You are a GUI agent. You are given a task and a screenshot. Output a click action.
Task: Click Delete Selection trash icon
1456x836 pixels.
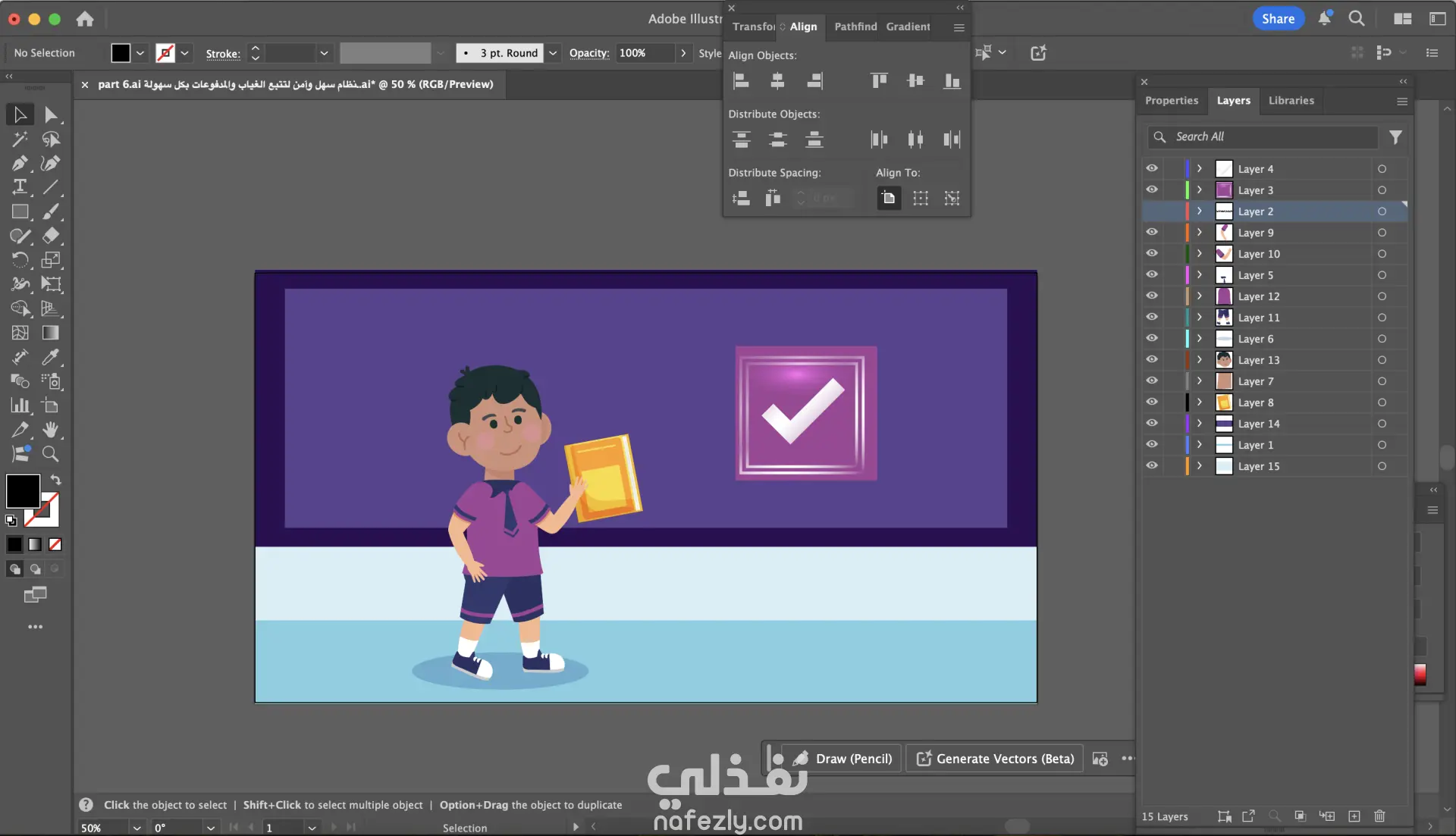pos(1379,816)
